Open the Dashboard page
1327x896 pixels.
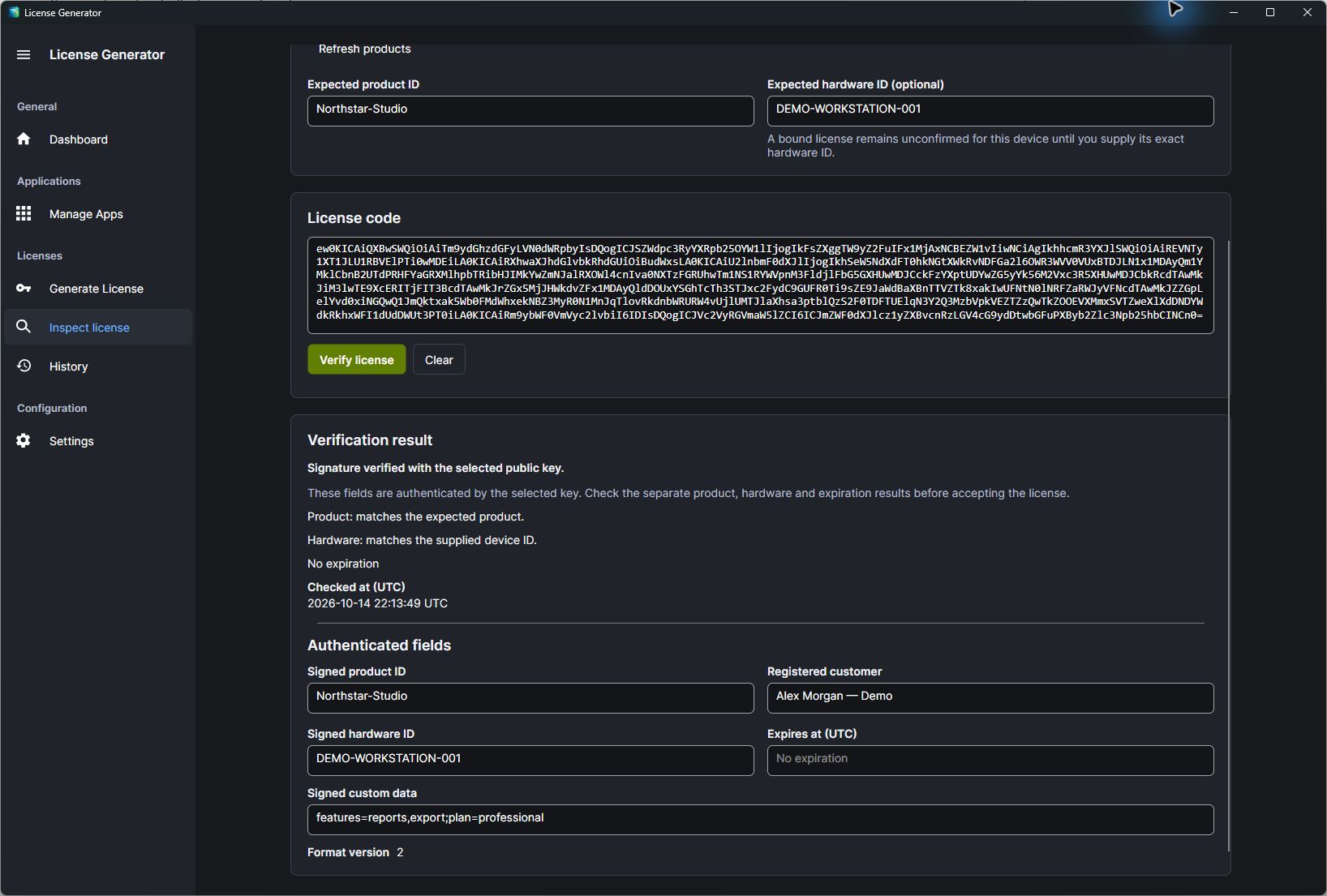pos(98,139)
